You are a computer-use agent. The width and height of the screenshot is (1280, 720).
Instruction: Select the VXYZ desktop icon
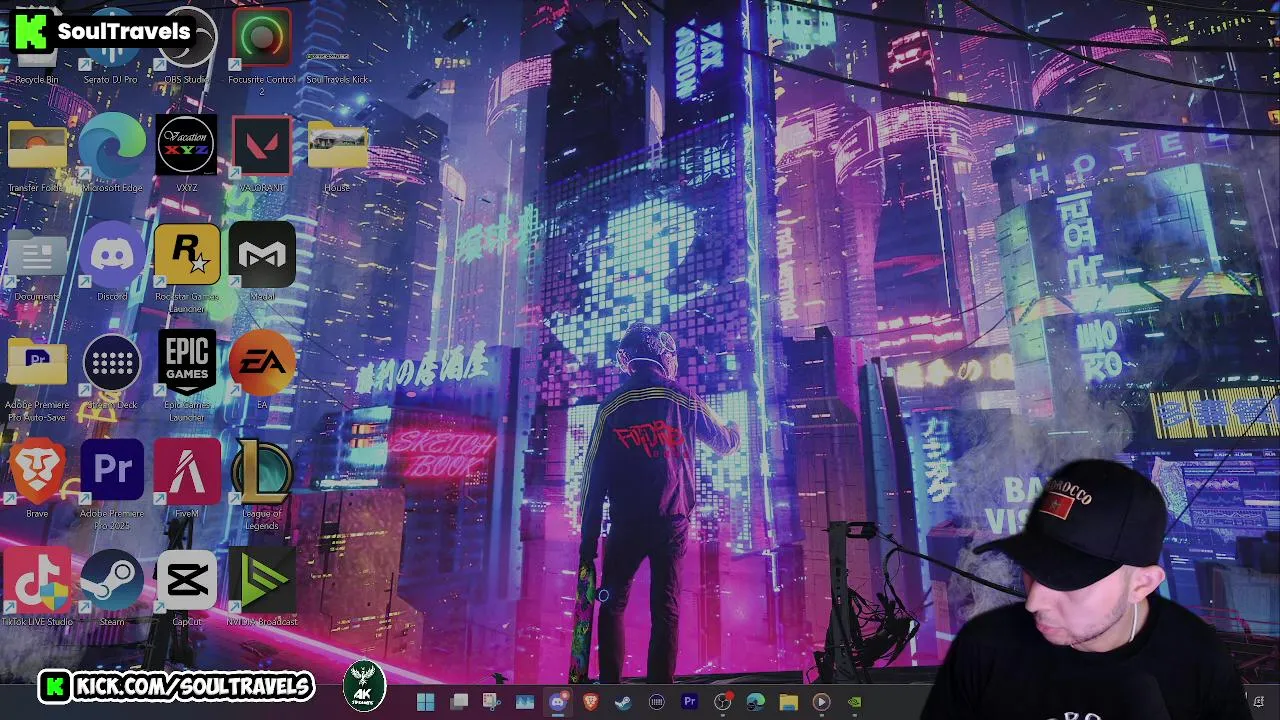[x=186, y=155]
